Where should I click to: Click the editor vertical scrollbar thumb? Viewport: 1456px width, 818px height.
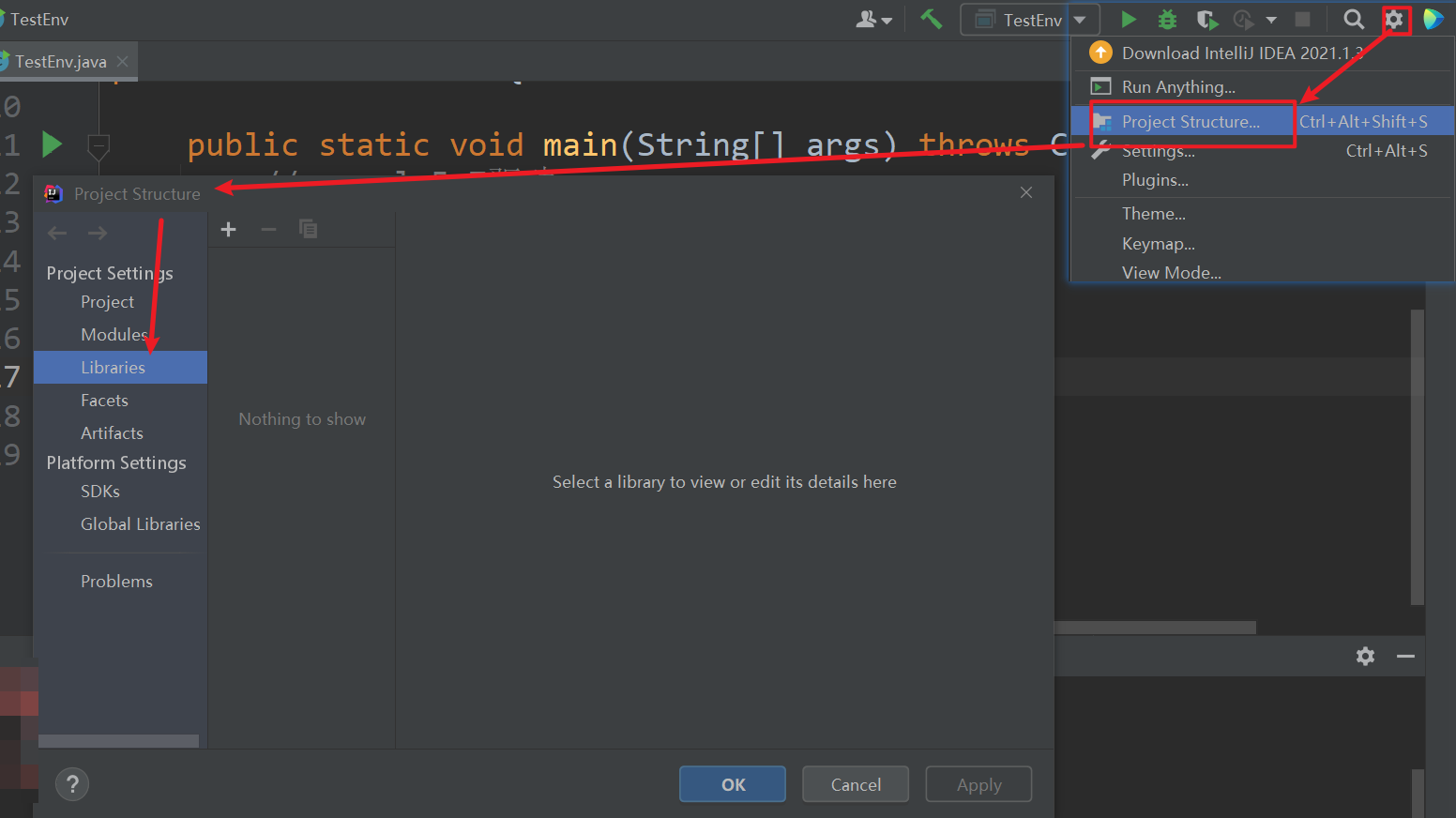click(1418, 457)
